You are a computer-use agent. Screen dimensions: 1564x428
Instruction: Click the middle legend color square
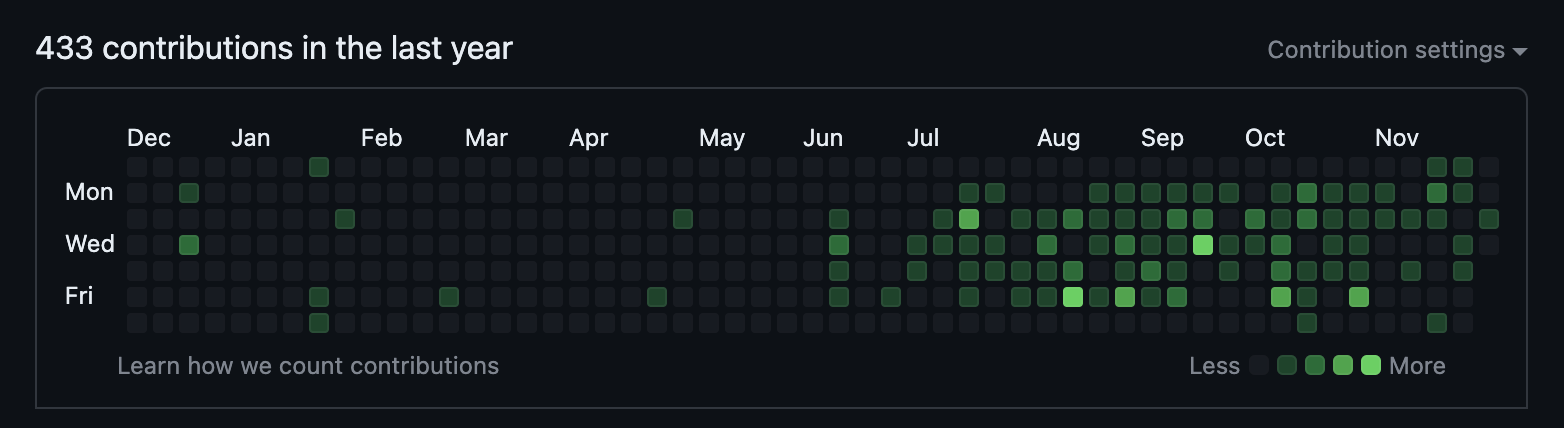1315,365
